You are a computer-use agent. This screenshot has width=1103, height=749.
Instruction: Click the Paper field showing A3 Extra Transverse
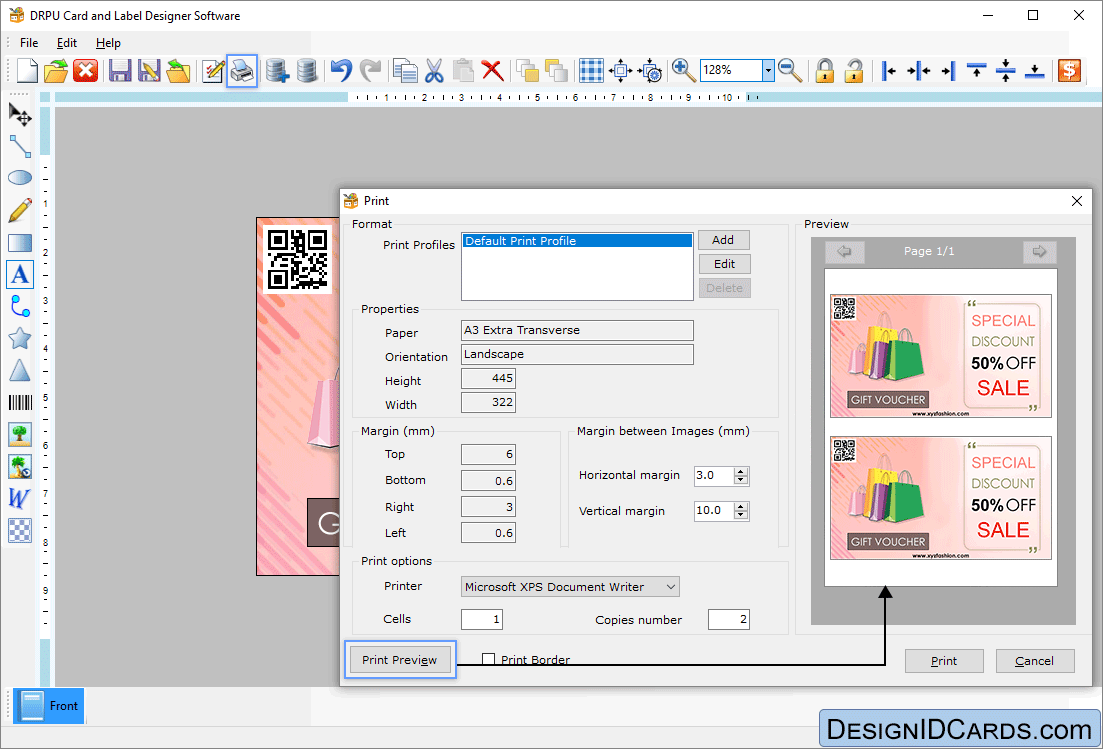point(578,331)
